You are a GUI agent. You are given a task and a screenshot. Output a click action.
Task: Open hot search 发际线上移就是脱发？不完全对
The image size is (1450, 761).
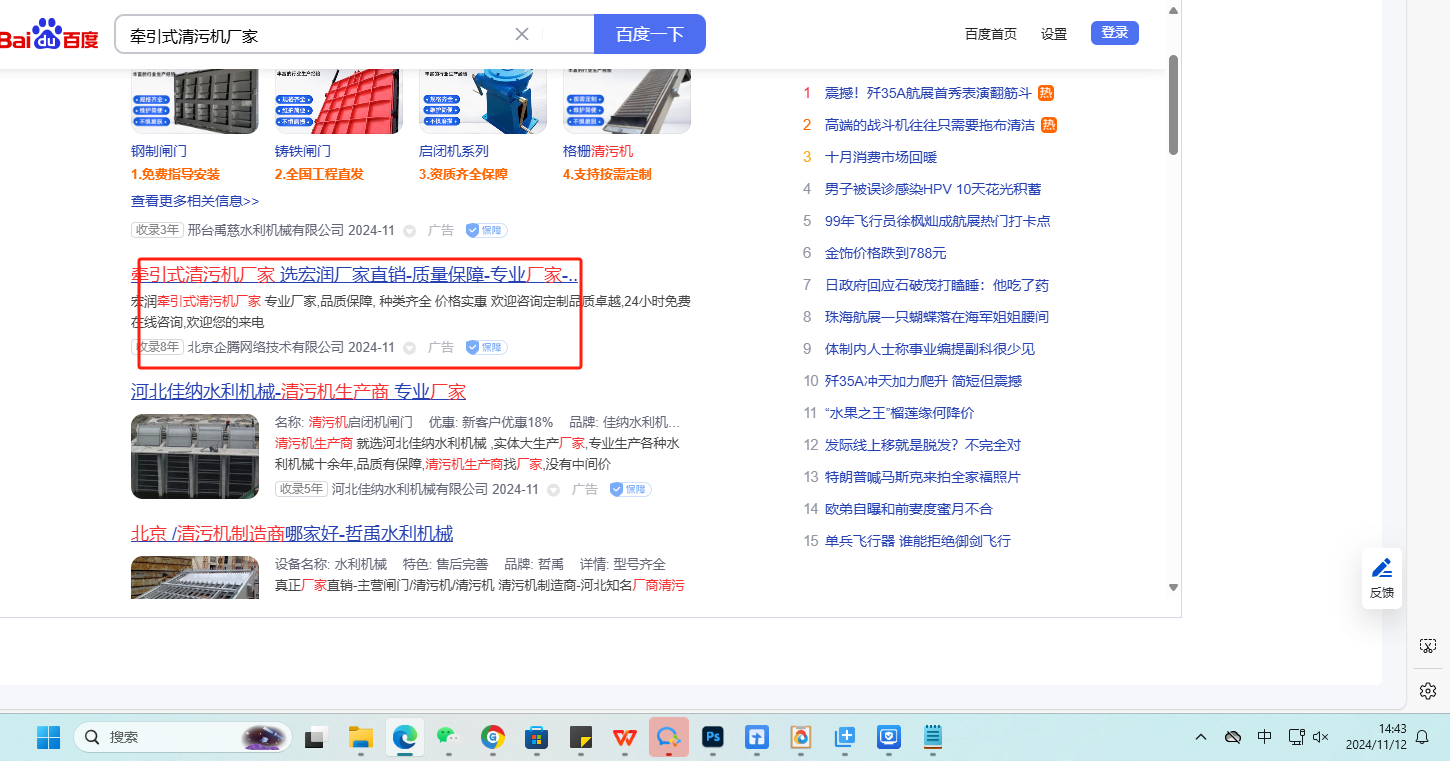(922, 445)
